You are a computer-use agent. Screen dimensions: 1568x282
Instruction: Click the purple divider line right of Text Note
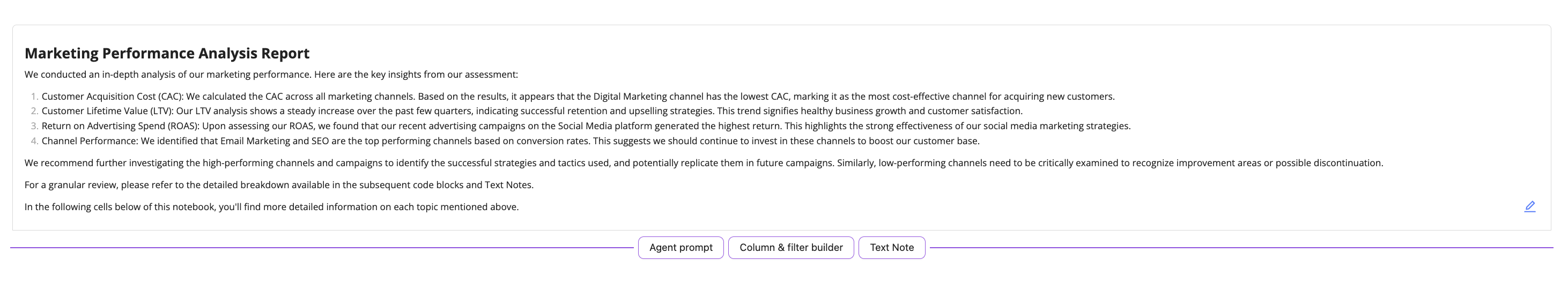click(1242, 248)
